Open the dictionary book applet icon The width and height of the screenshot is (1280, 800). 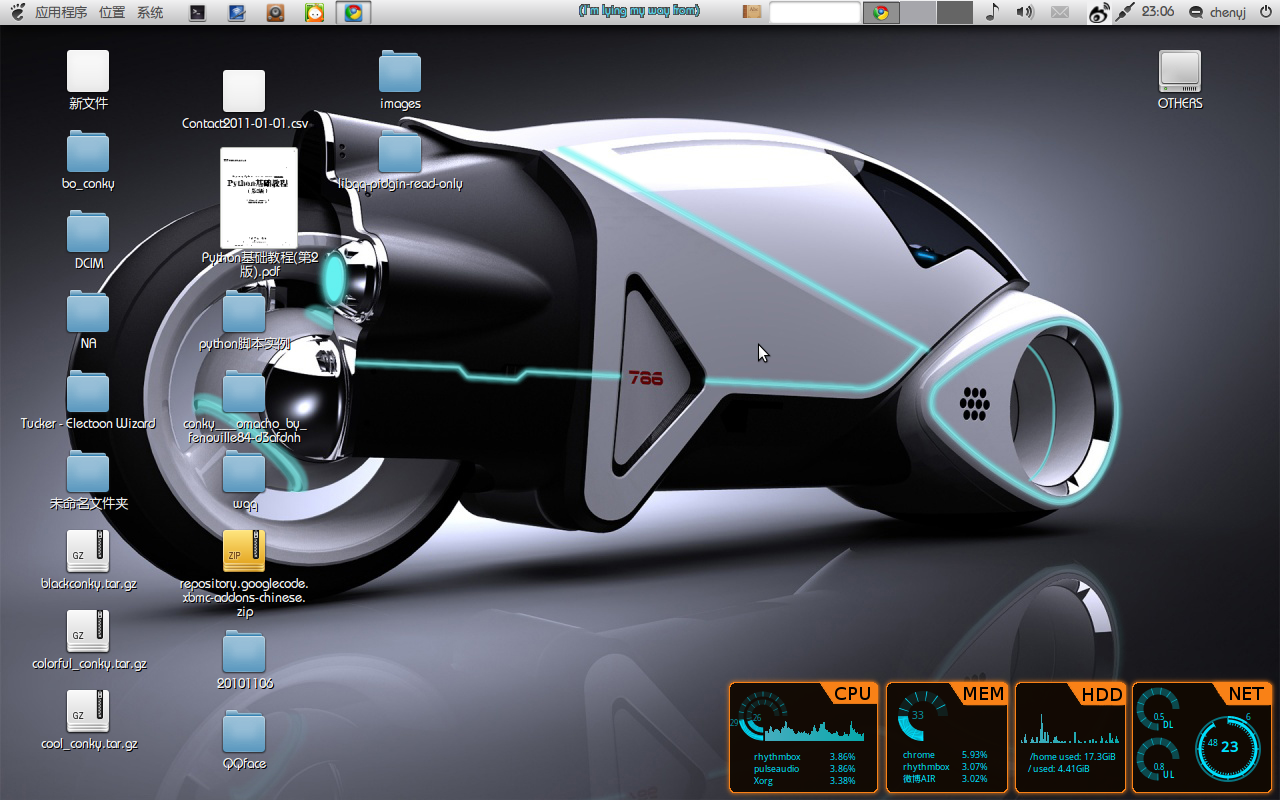tap(752, 12)
